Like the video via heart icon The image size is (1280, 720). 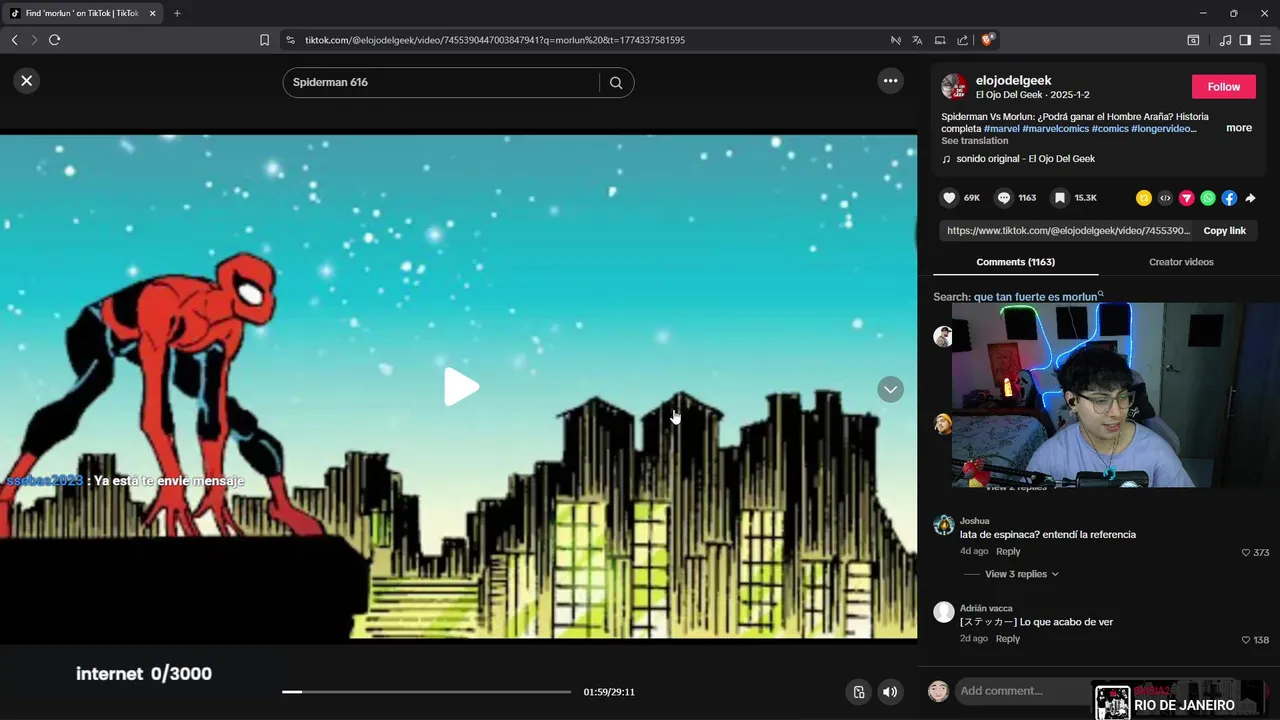pos(950,198)
